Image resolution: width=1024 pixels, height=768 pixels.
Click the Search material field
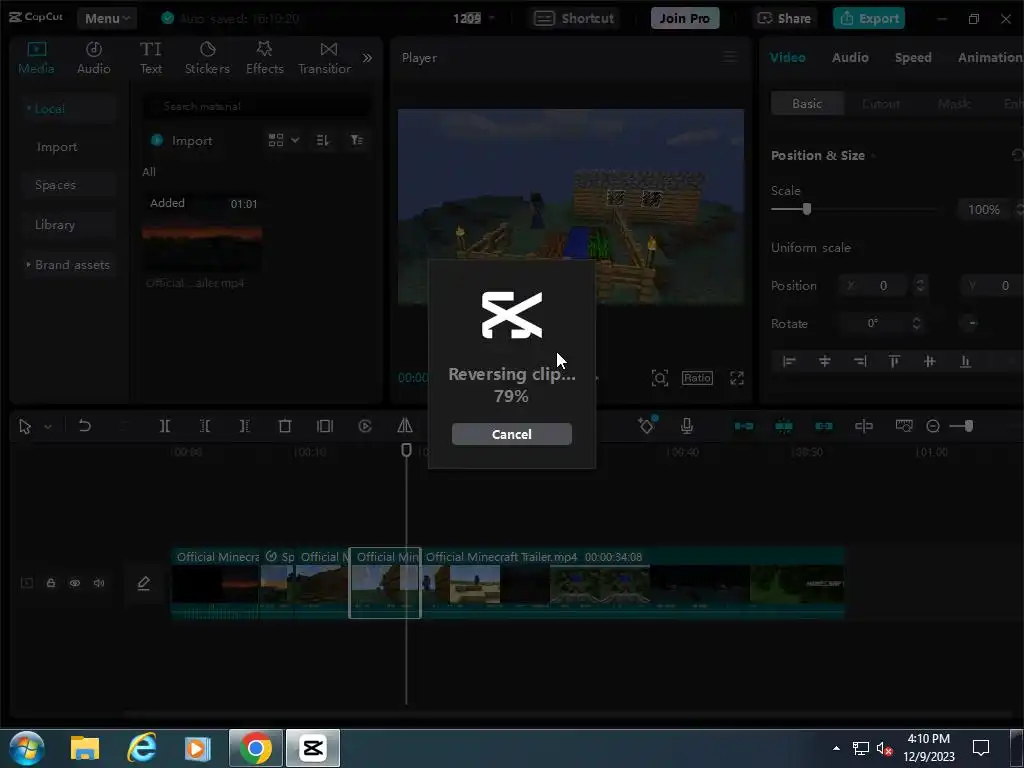pos(257,106)
